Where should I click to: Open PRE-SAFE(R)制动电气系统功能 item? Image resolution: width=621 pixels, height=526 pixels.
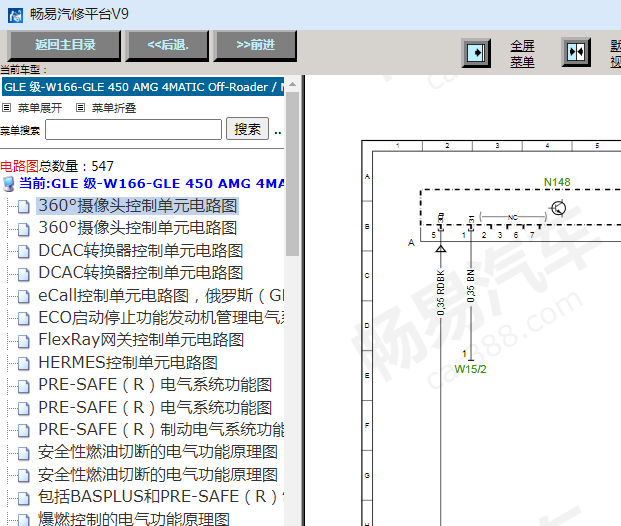click(x=161, y=429)
